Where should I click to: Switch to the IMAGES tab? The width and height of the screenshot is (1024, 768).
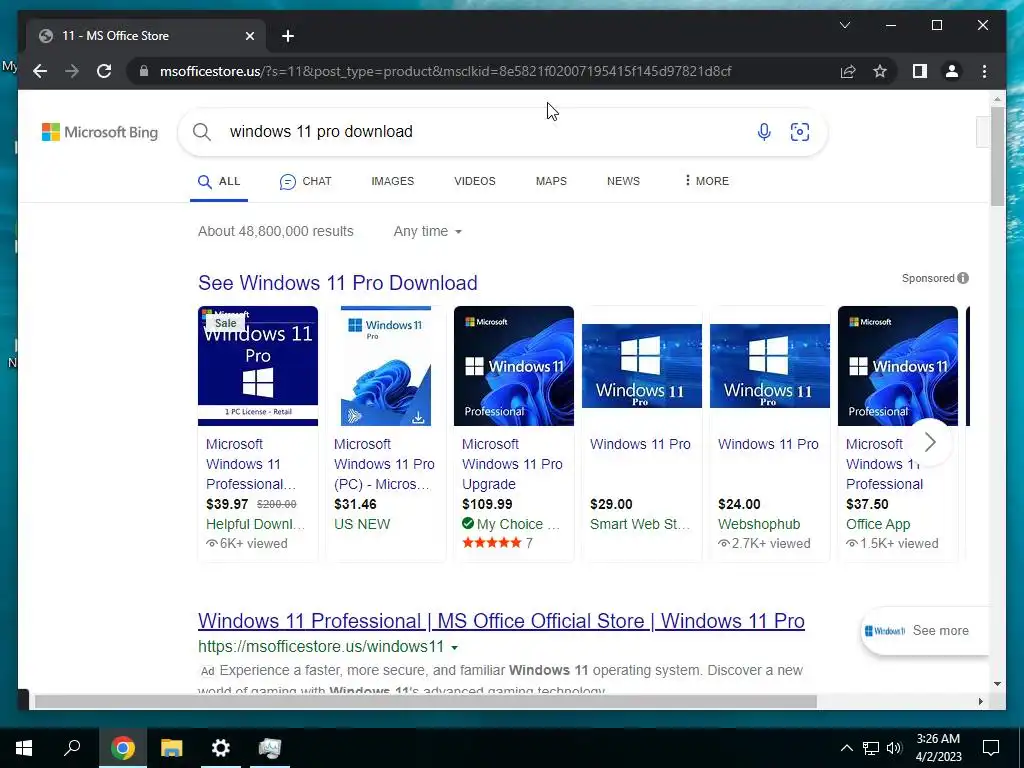click(x=392, y=182)
